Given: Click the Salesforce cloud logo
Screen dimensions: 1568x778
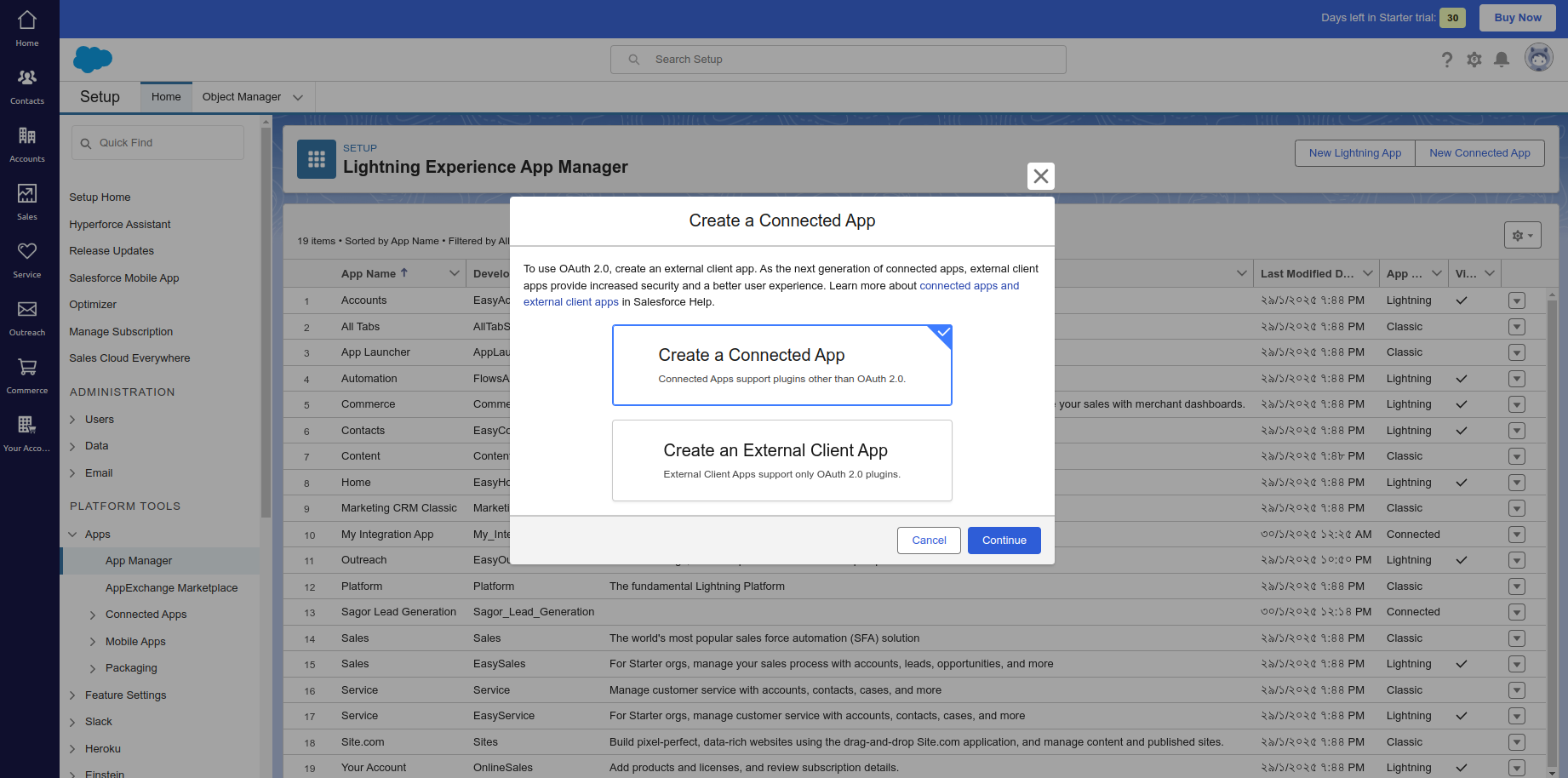Looking at the screenshot, I should (93, 60).
